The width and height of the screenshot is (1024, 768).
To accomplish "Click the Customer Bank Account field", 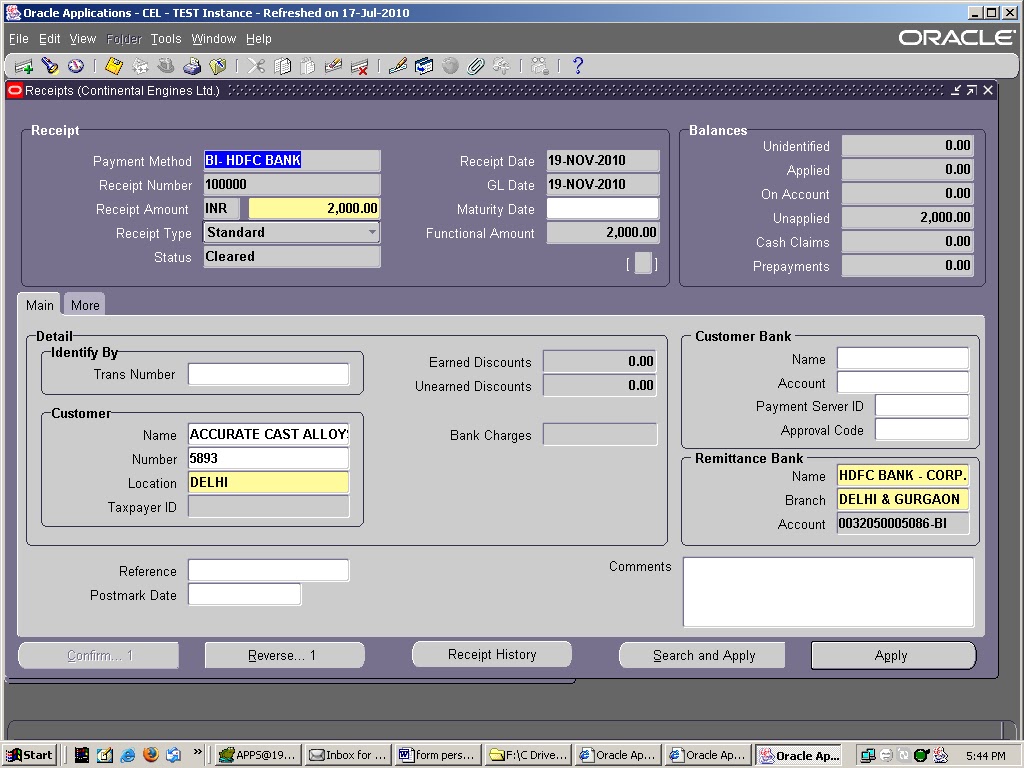I will coord(903,383).
